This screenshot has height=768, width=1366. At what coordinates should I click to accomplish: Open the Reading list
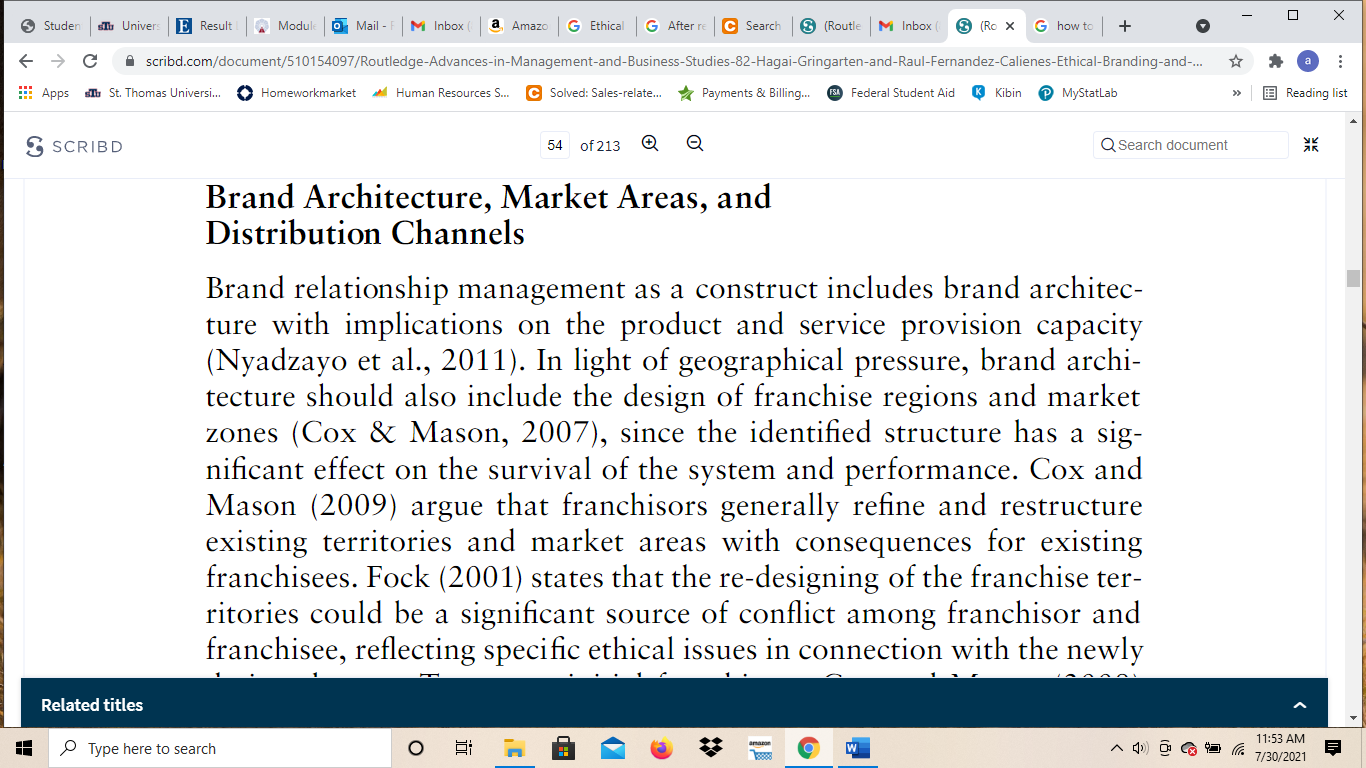[1305, 93]
